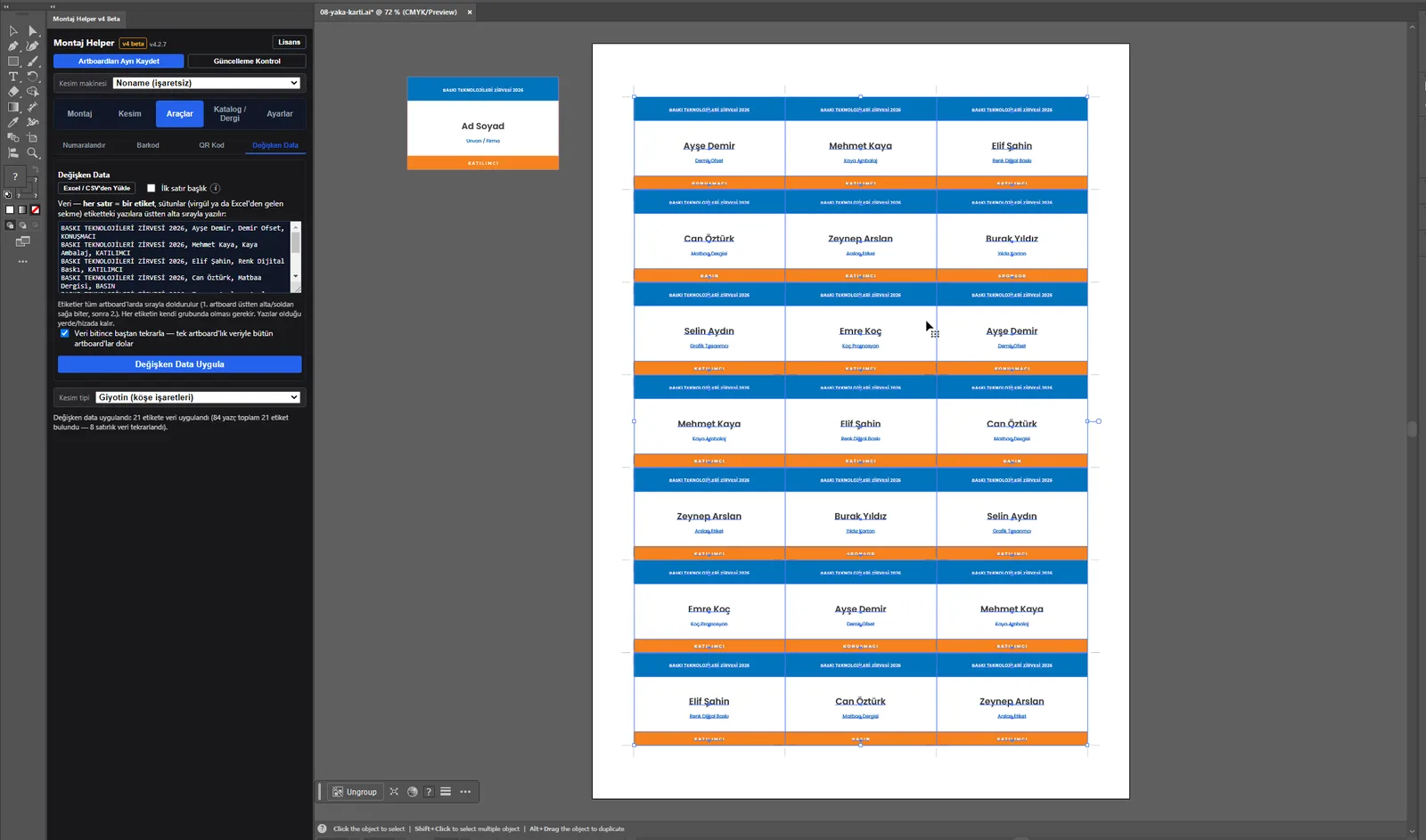The width and height of the screenshot is (1426, 840).
Task: Switch to the Barkod sub-tab
Action: click(148, 145)
